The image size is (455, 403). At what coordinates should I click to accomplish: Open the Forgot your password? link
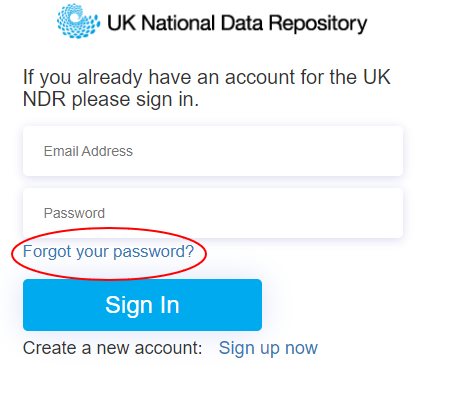coord(108,251)
